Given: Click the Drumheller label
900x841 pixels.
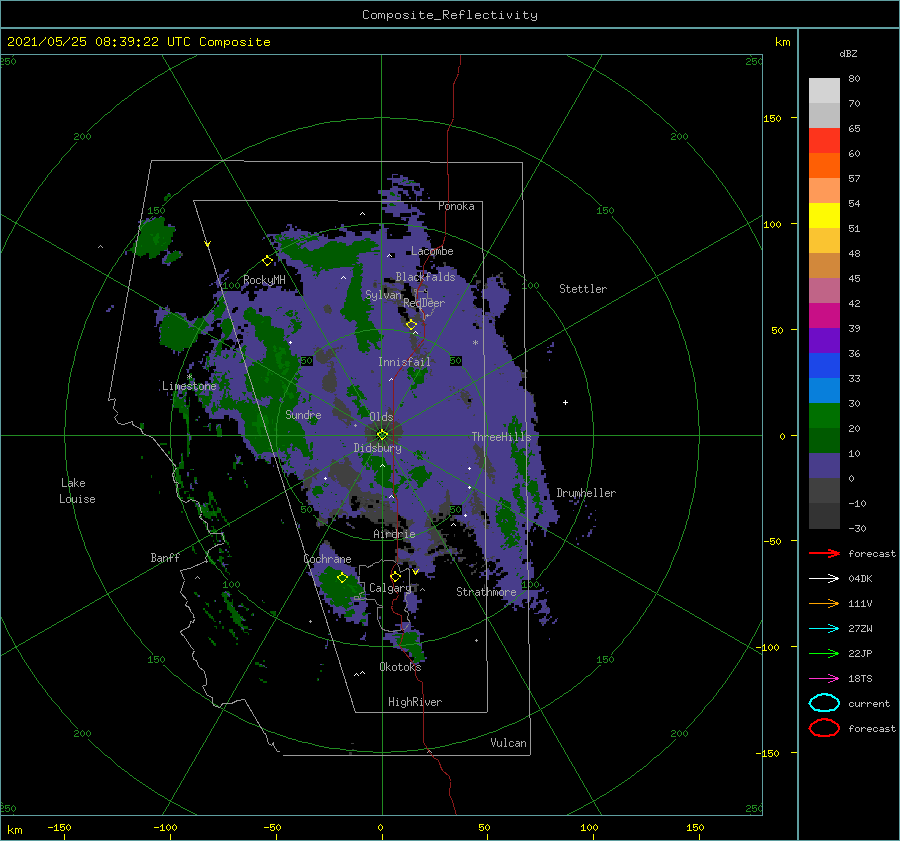Looking at the screenshot, I should [586, 493].
